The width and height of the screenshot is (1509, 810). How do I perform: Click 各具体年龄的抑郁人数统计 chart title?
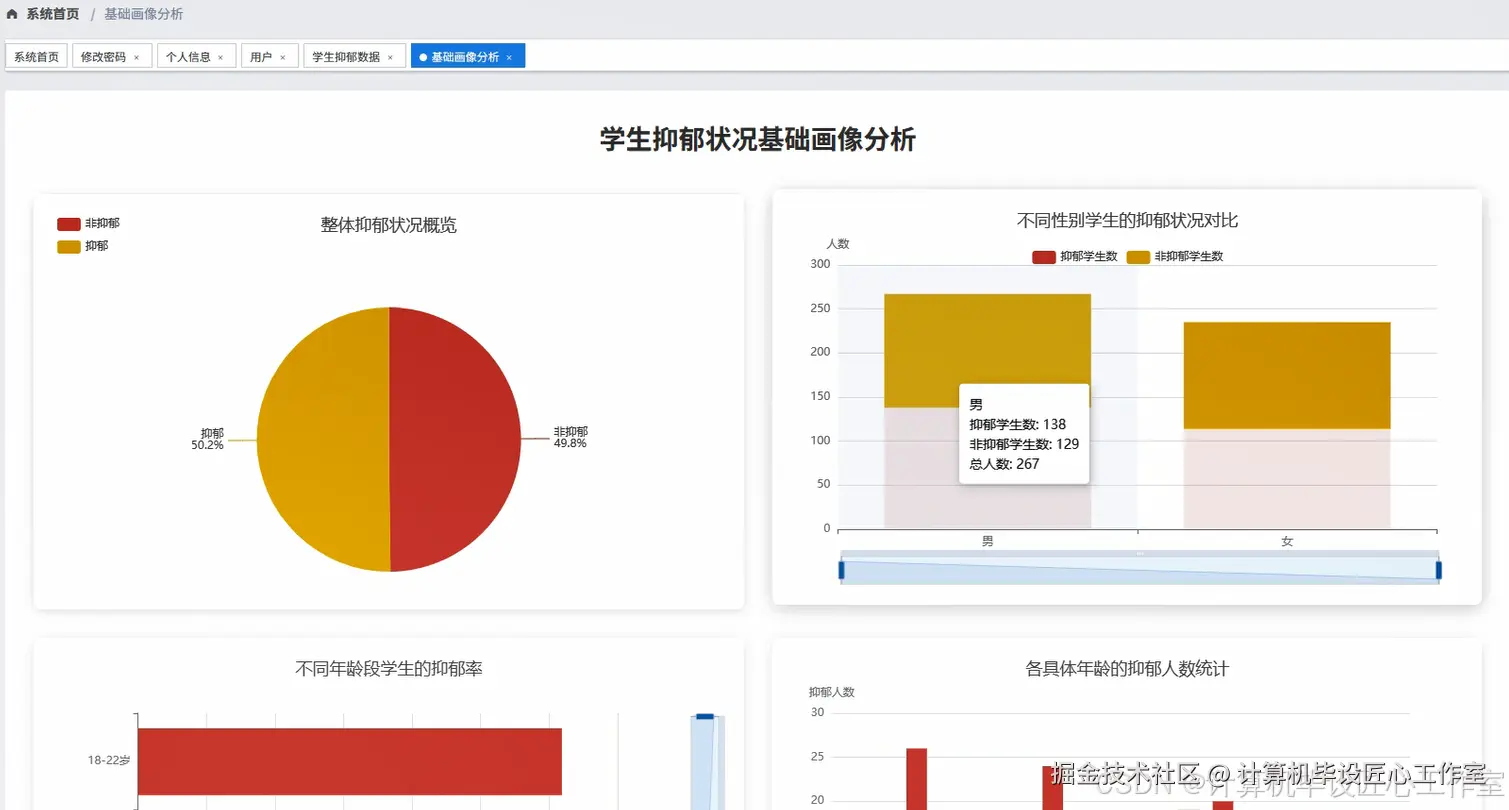tap(1127, 669)
